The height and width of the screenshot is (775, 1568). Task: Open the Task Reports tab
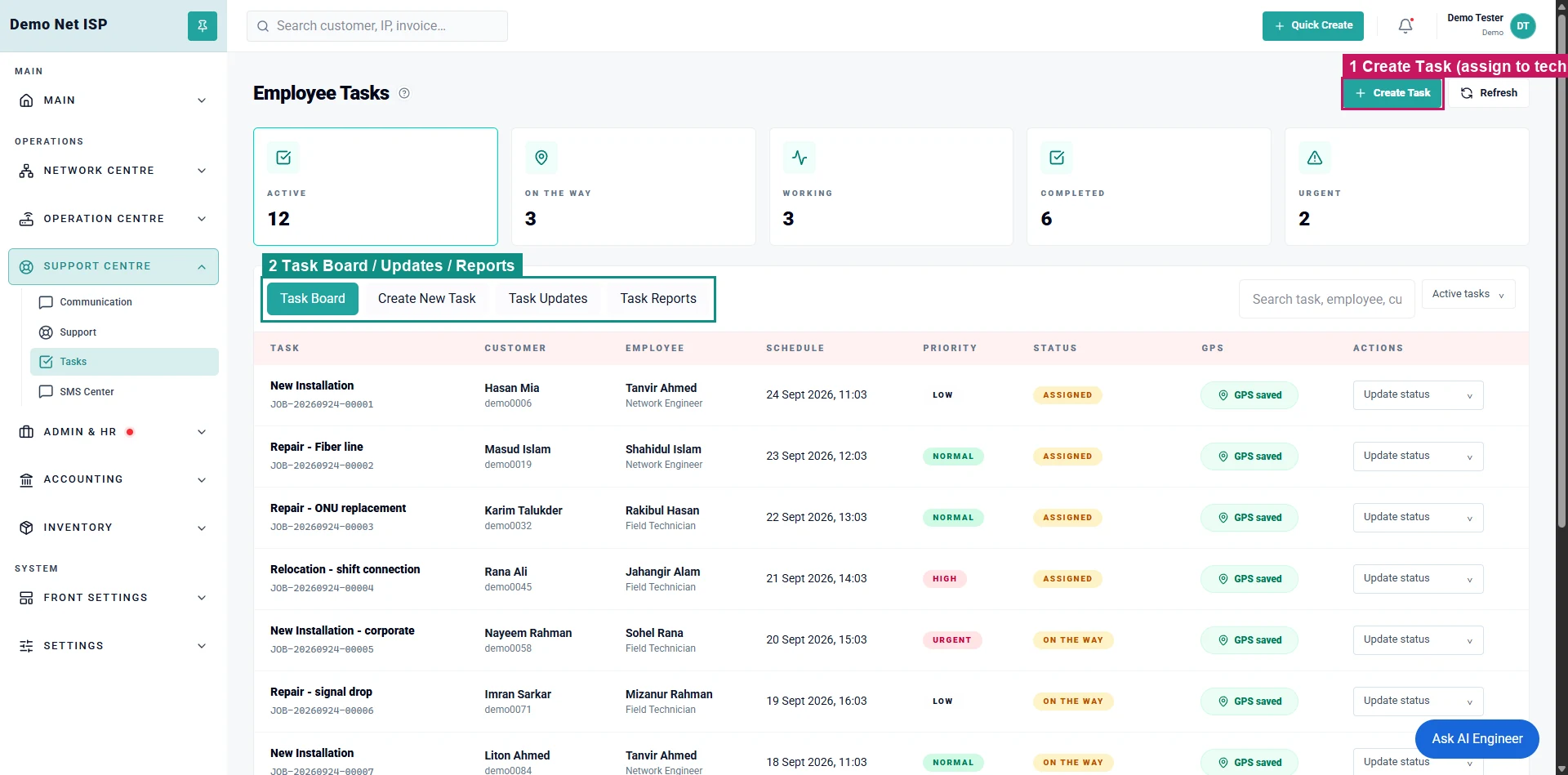coord(658,299)
